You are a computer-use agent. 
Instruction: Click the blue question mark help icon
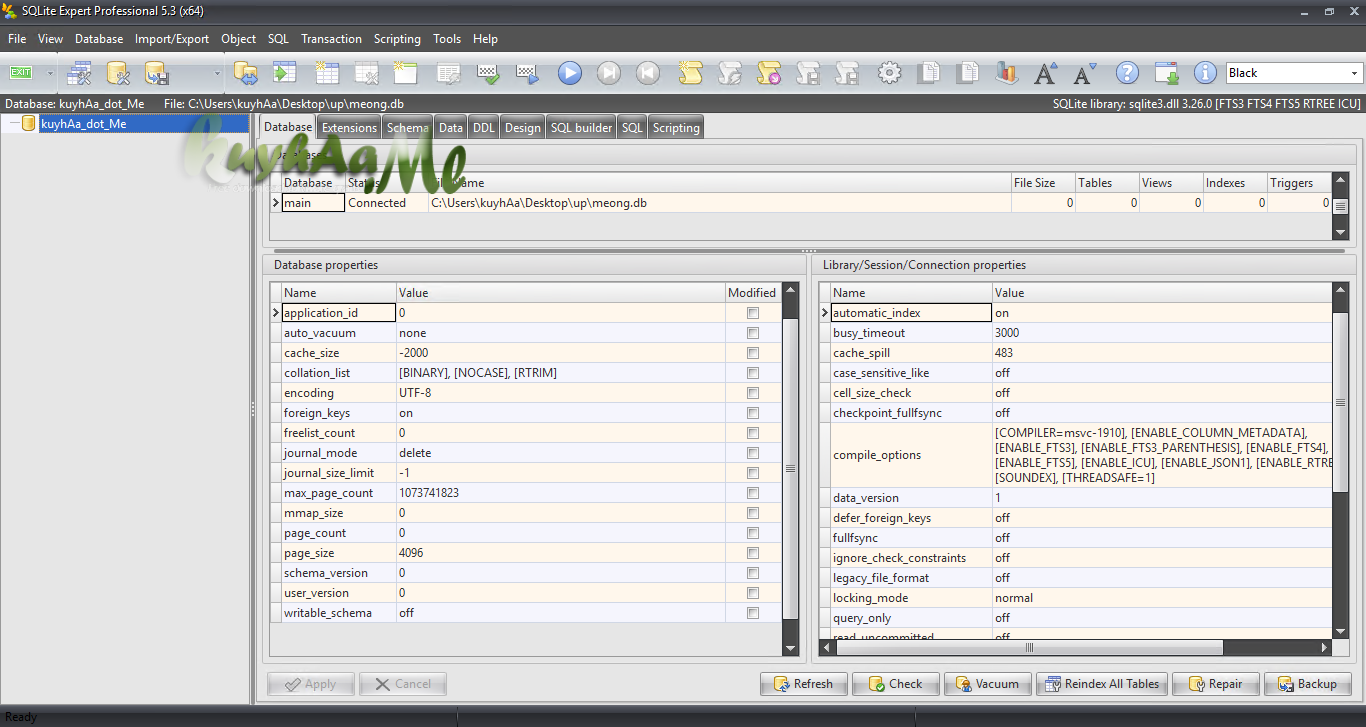point(1128,73)
